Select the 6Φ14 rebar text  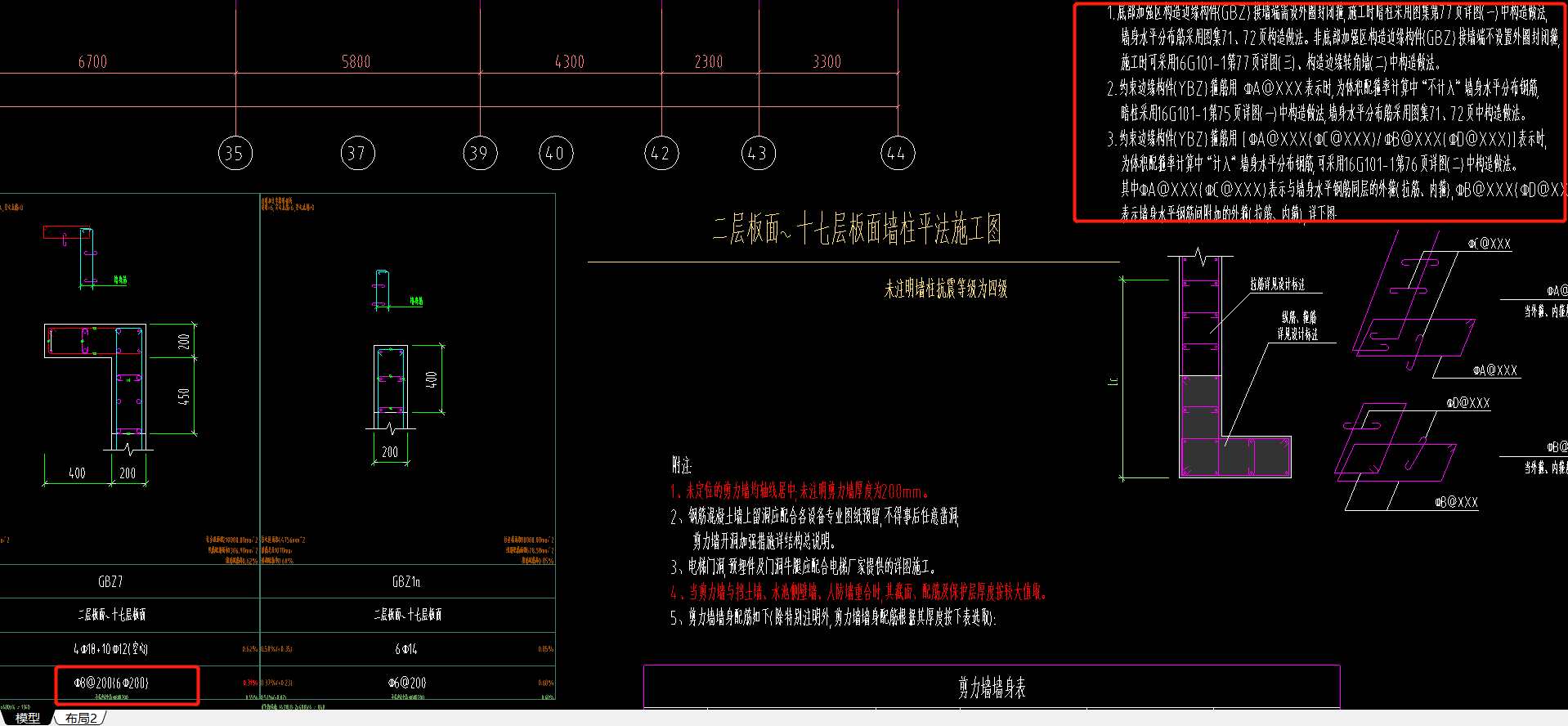click(x=406, y=649)
